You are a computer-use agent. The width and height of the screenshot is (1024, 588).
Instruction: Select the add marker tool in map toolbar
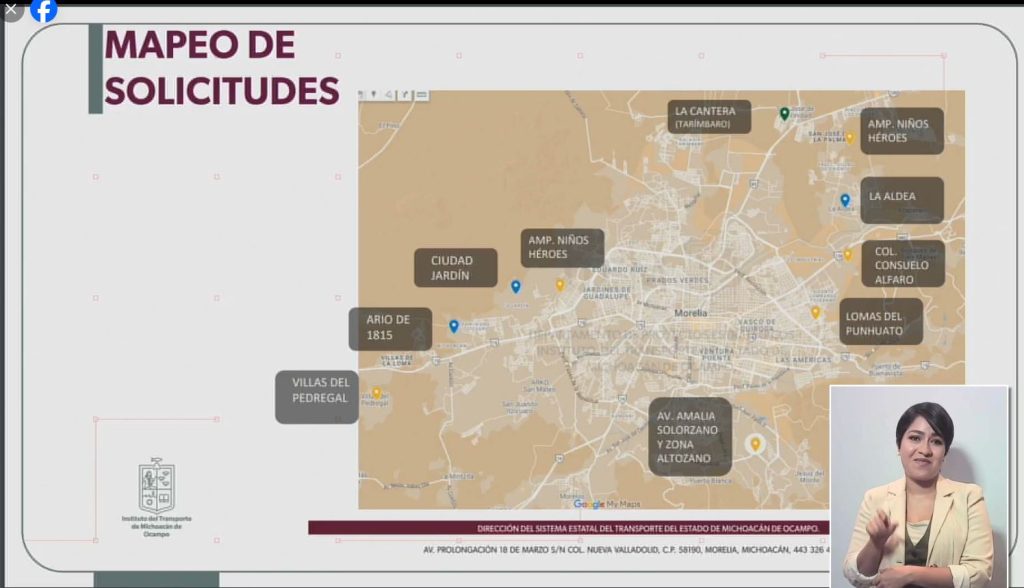point(375,95)
